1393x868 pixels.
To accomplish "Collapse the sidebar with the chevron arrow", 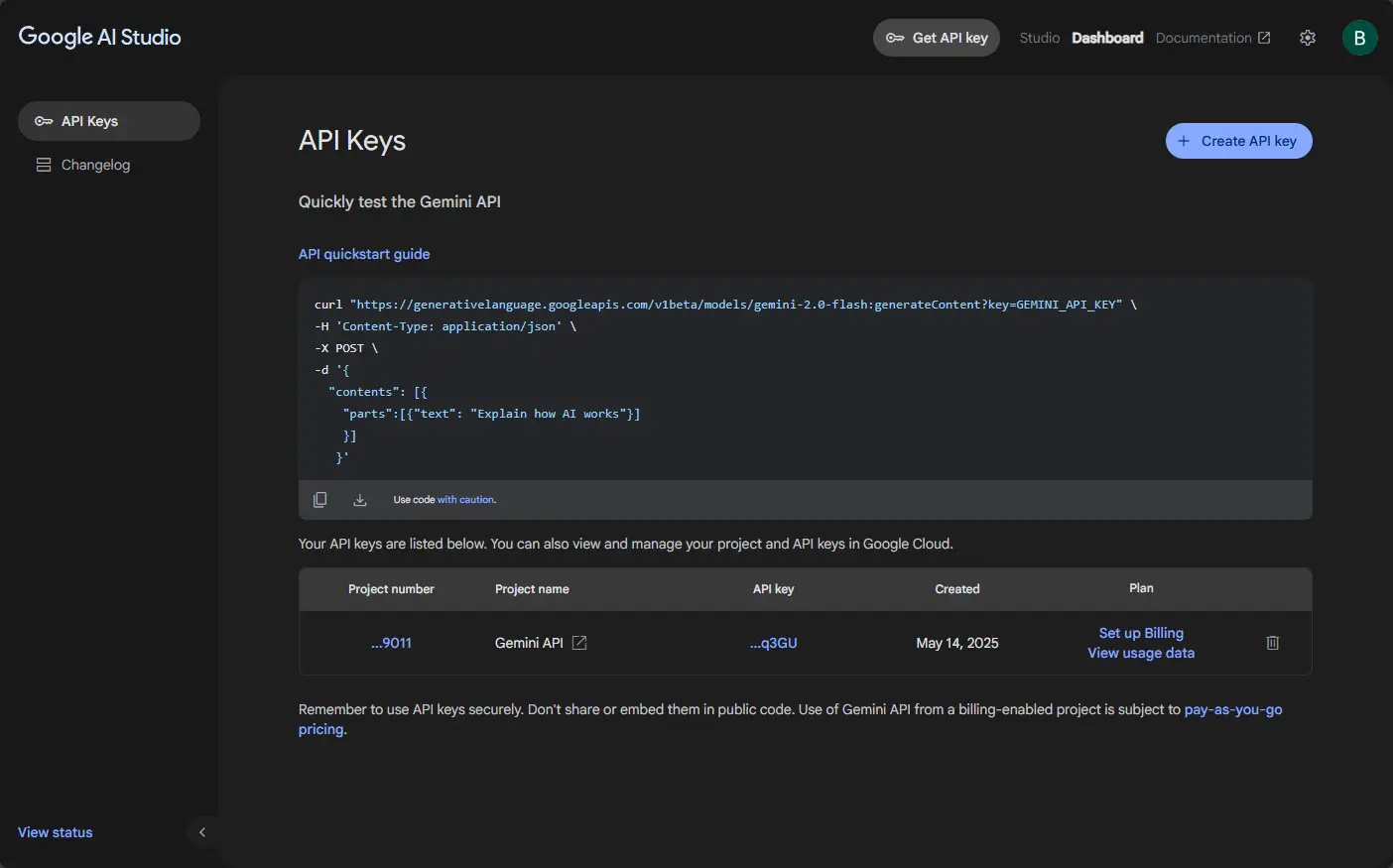I will pyautogui.click(x=202, y=832).
